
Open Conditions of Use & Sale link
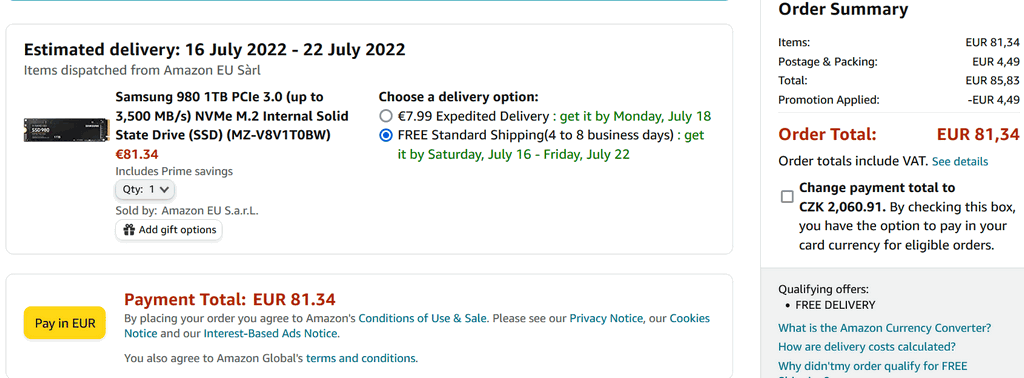(423, 319)
